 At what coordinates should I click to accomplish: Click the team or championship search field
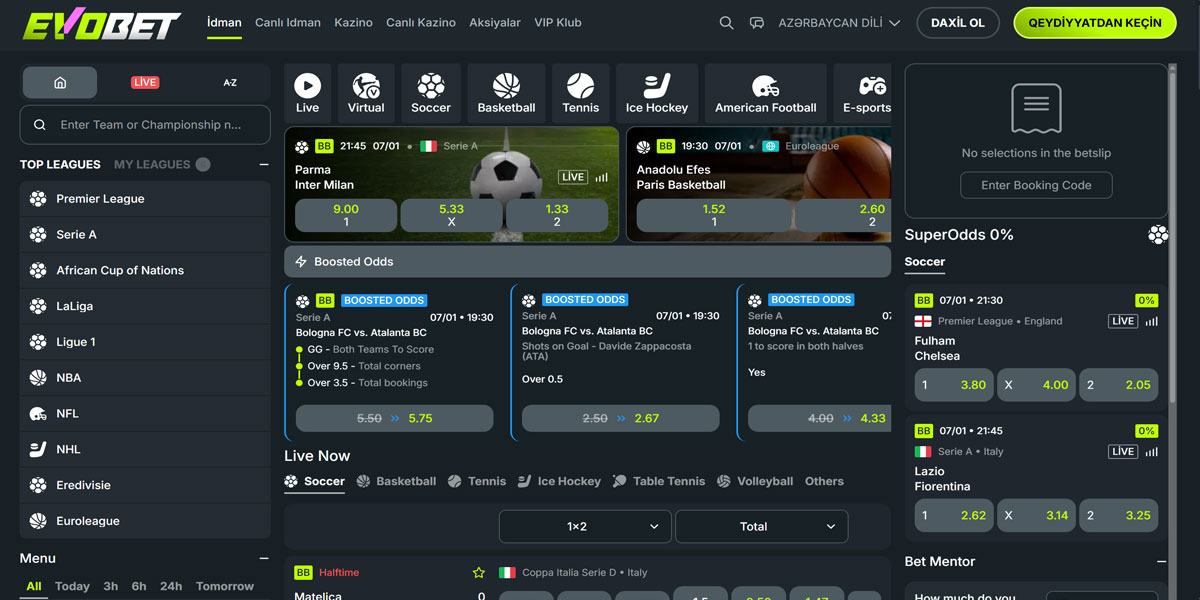click(150, 125)
